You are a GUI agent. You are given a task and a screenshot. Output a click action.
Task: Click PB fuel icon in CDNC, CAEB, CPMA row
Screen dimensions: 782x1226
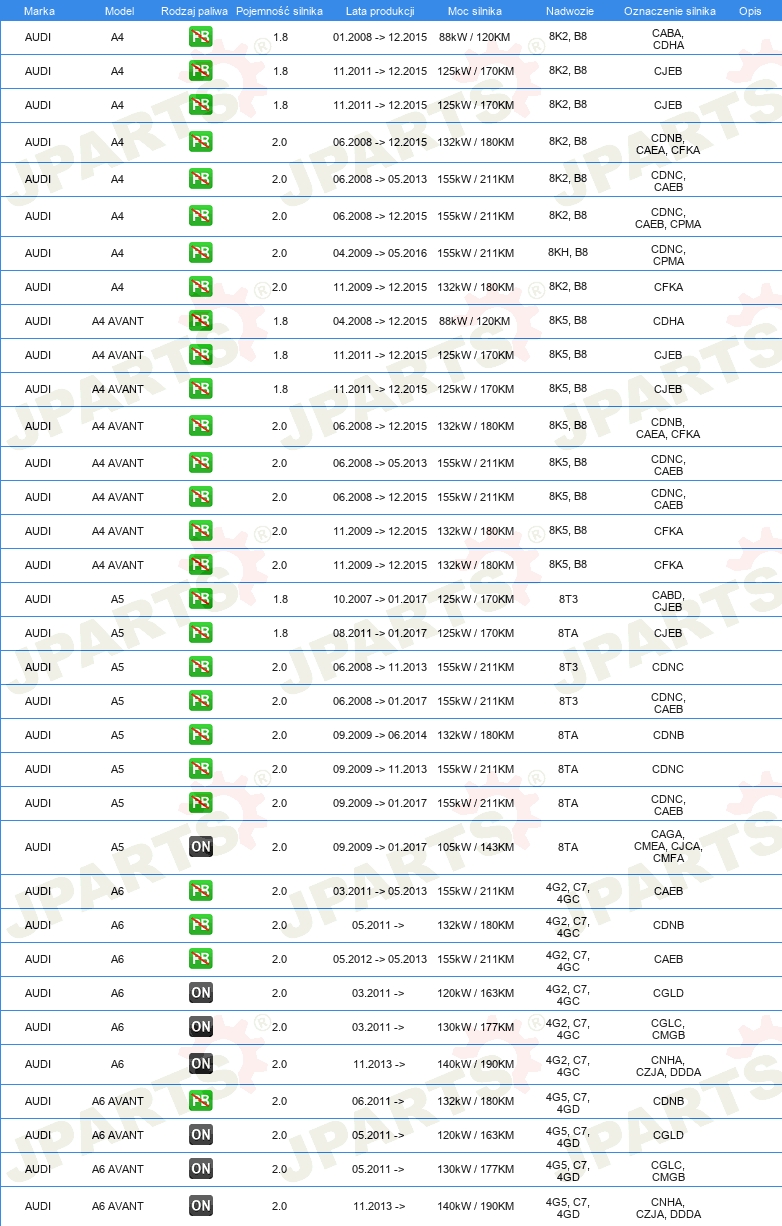201,216
